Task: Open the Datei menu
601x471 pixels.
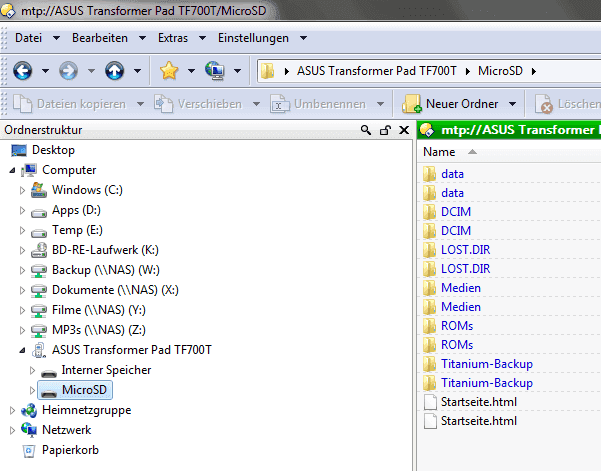Action: (x=28, y=38)
